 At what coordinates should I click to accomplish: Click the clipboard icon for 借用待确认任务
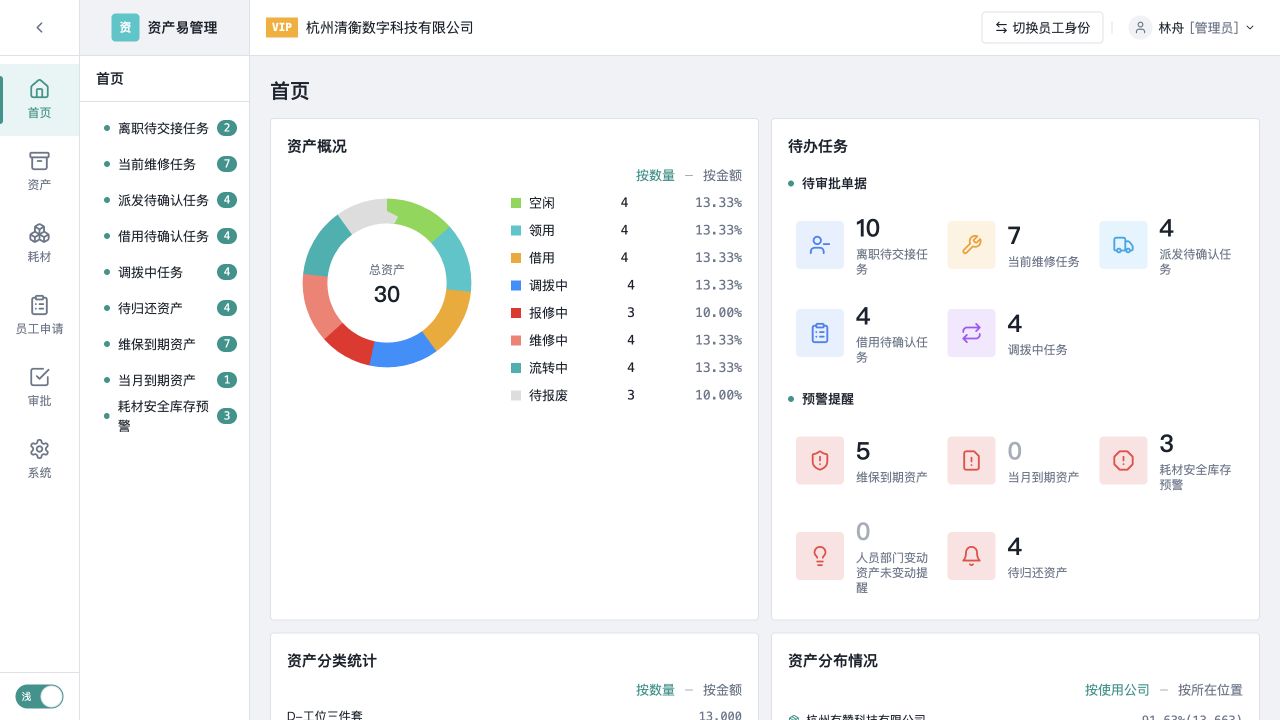pyautogui.click(x=820, y=333)
